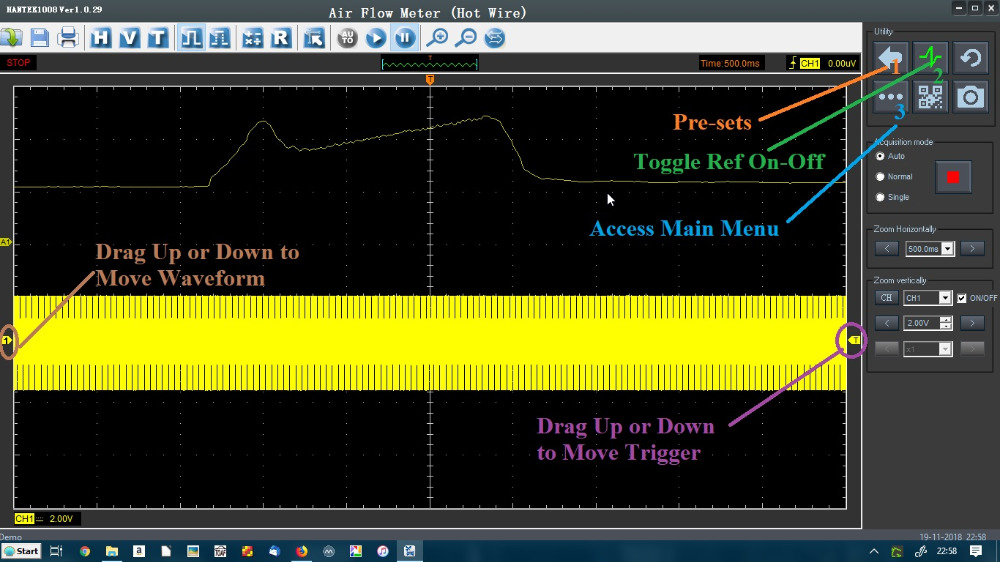Open the trigger (T) settings
This screenshot has height=562, width=1000.
pos(157,38)
